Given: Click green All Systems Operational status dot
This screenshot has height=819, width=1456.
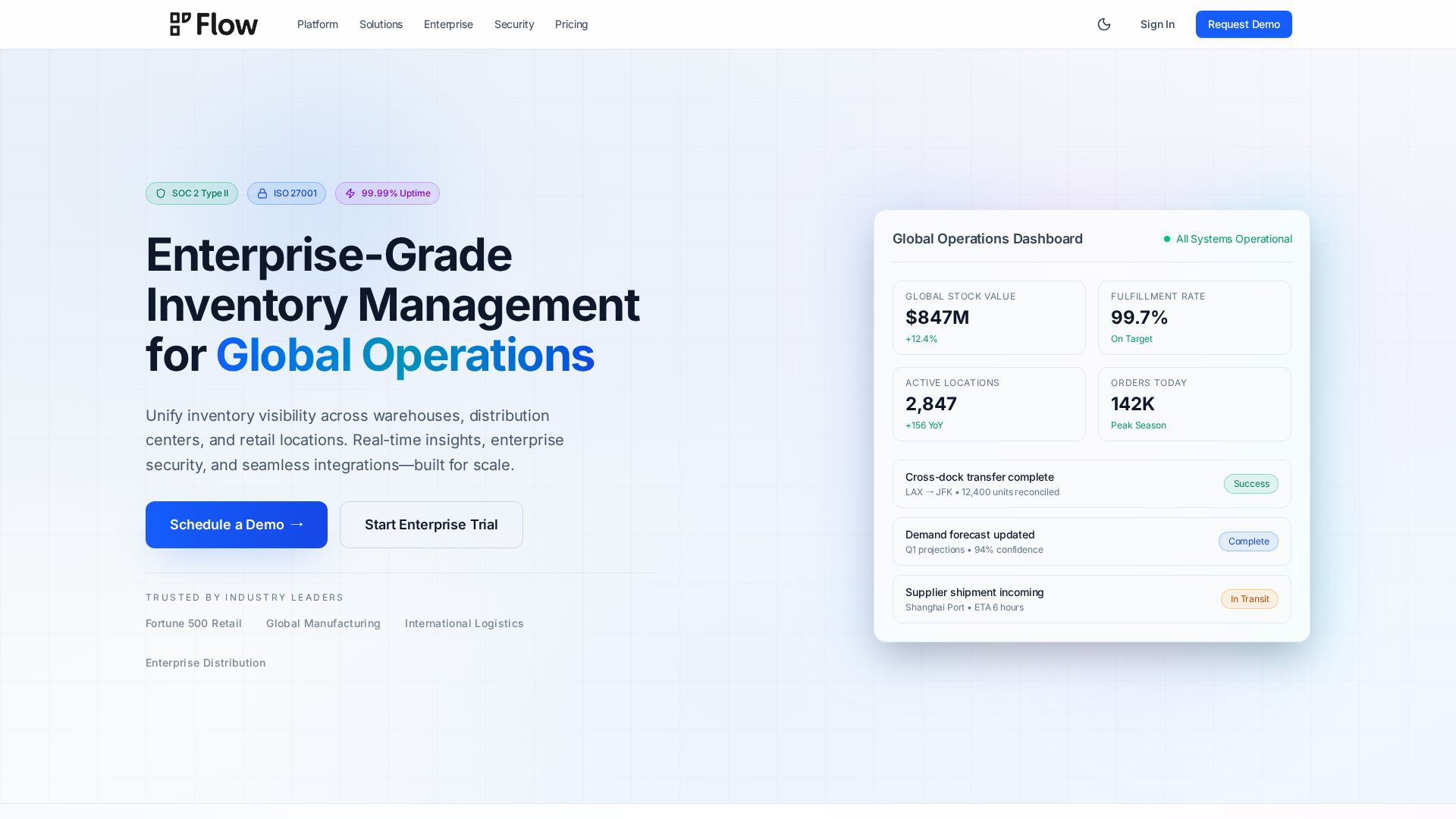Looking at the screenshot, I should point(1167,239).
